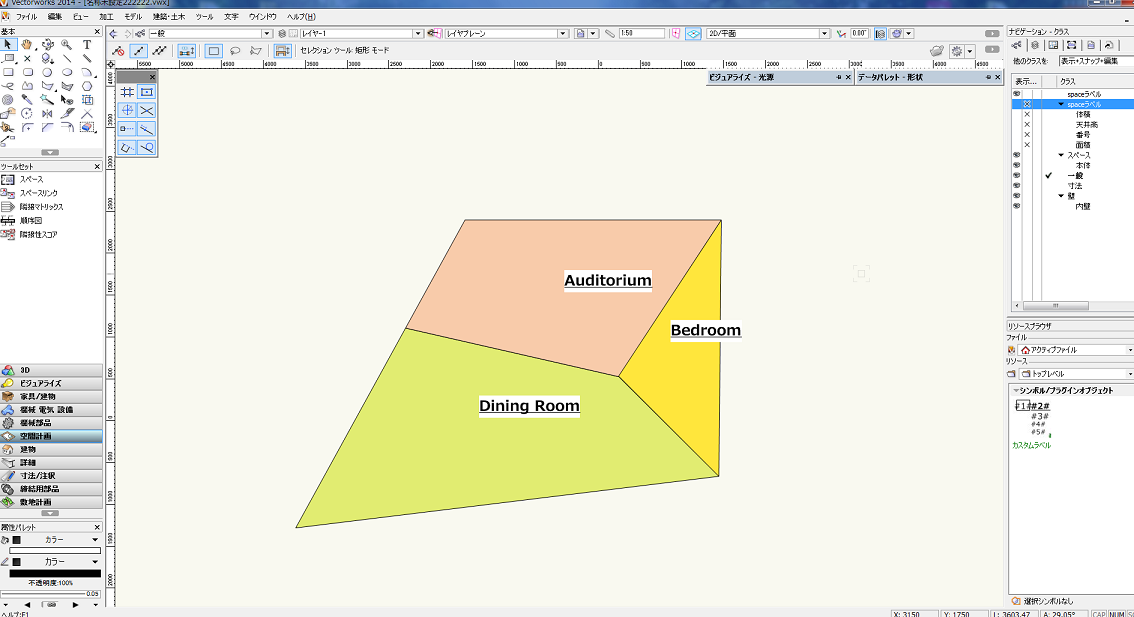Open the ファイル menu
This screenshot has height=617, width=1134.
click(x=26, y=17)
